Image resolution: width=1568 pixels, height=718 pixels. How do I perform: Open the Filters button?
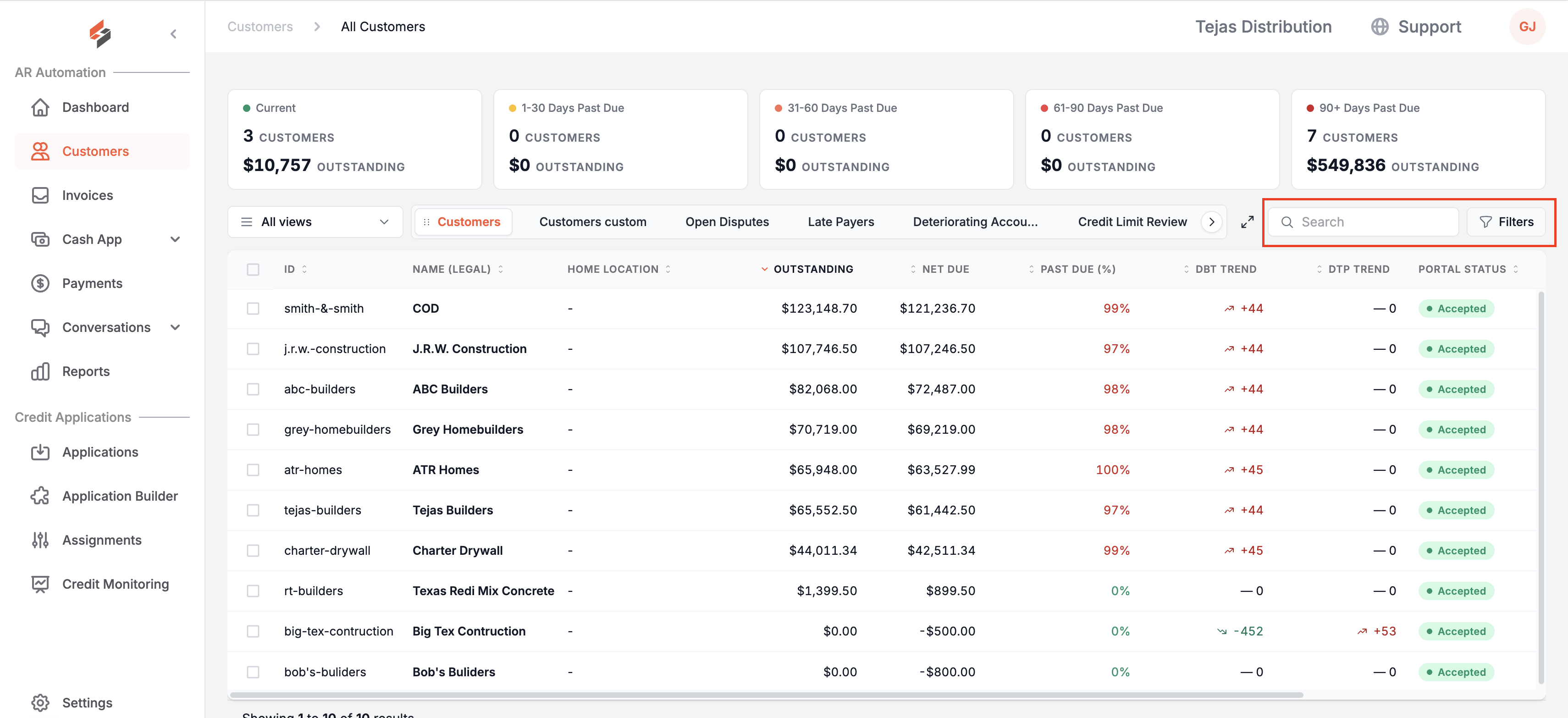pos(1506,222)
